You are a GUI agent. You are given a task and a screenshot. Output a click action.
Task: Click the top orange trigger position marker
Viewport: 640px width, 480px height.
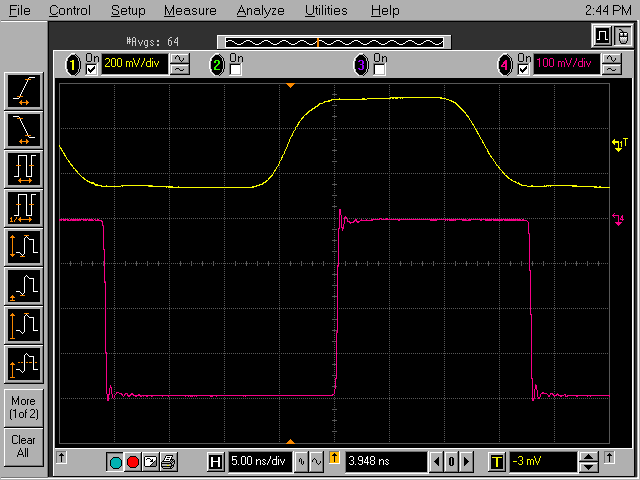[290, 85]
